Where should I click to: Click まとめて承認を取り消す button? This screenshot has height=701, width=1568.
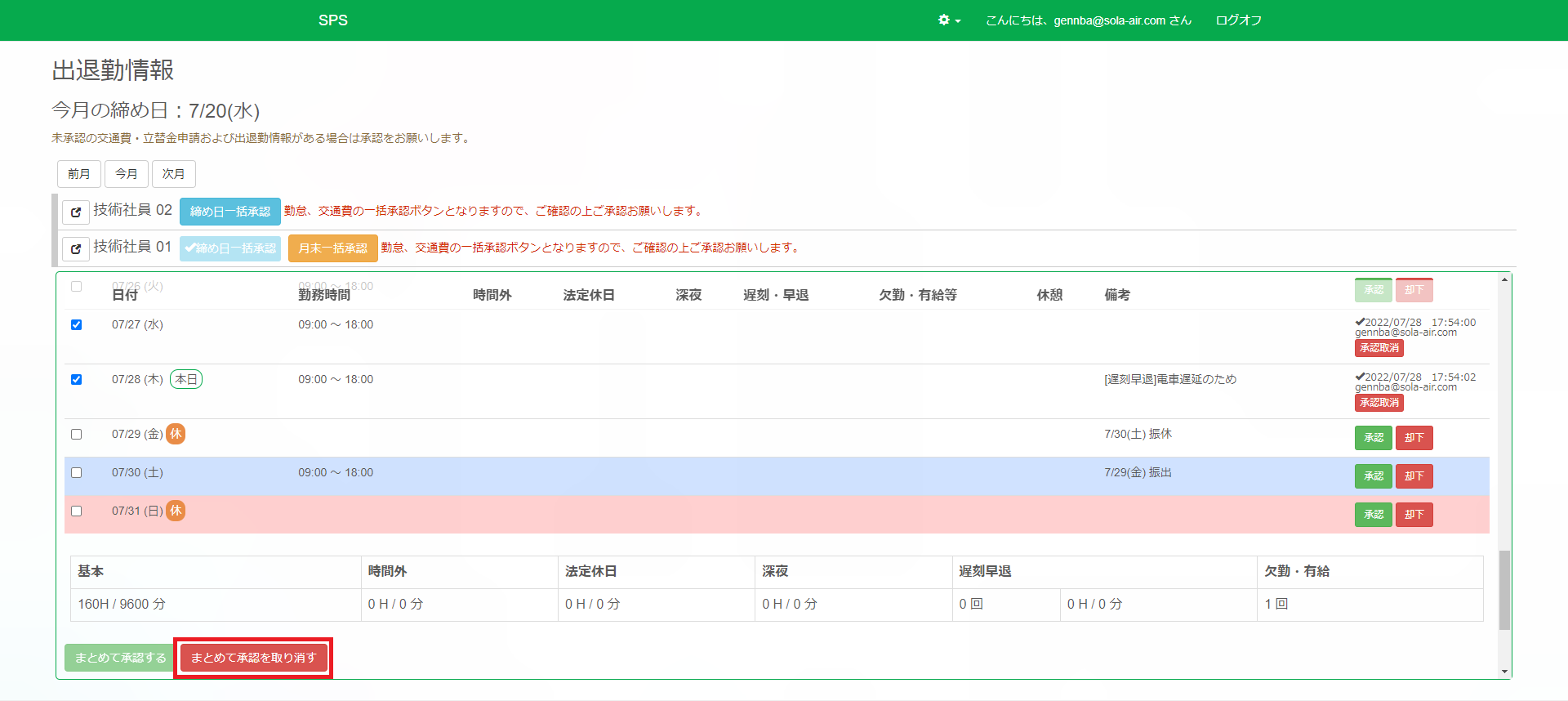[x=253, y=658]
